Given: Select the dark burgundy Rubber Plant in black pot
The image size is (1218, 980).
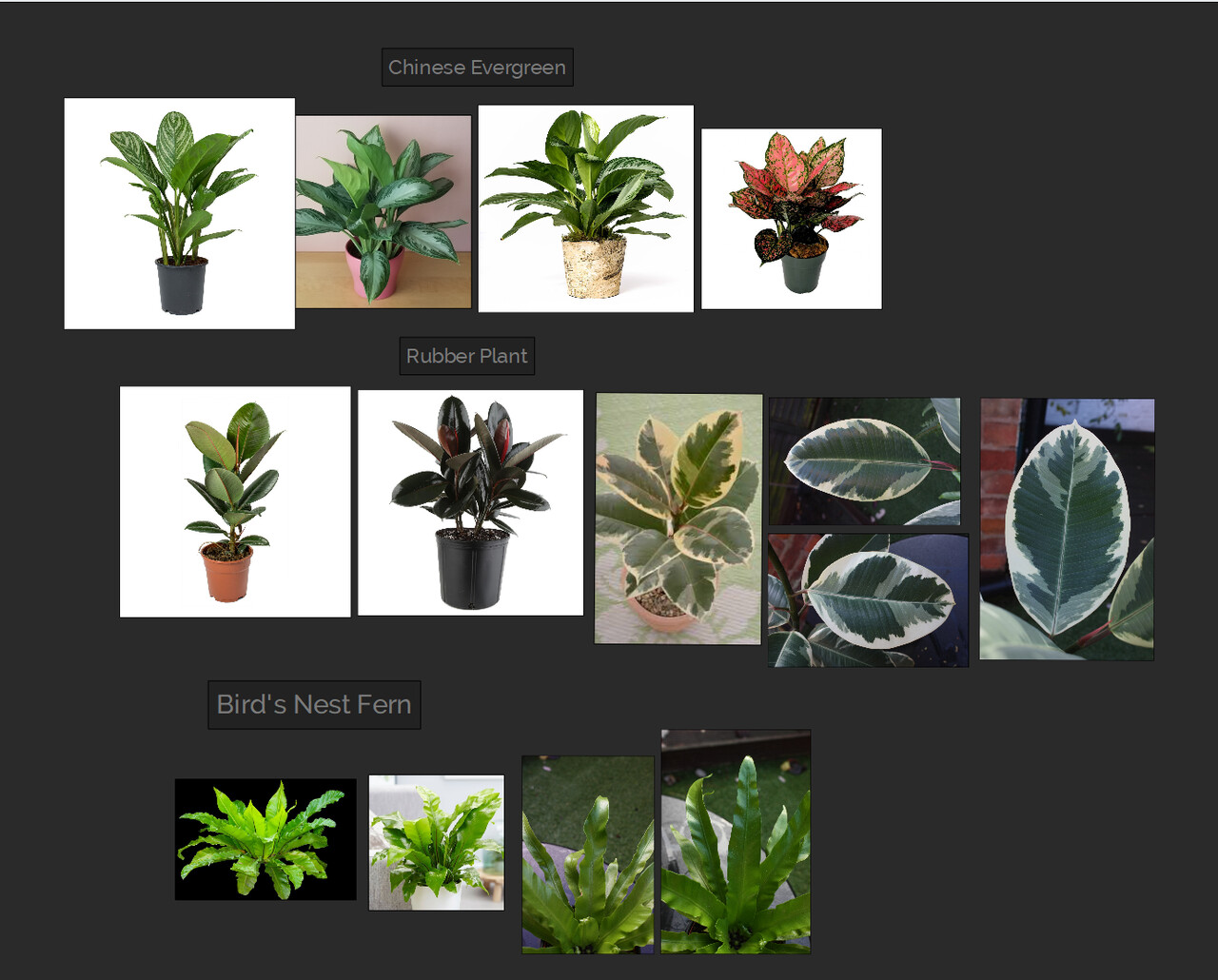Looking at the screenshot, I should click(471, 502).
